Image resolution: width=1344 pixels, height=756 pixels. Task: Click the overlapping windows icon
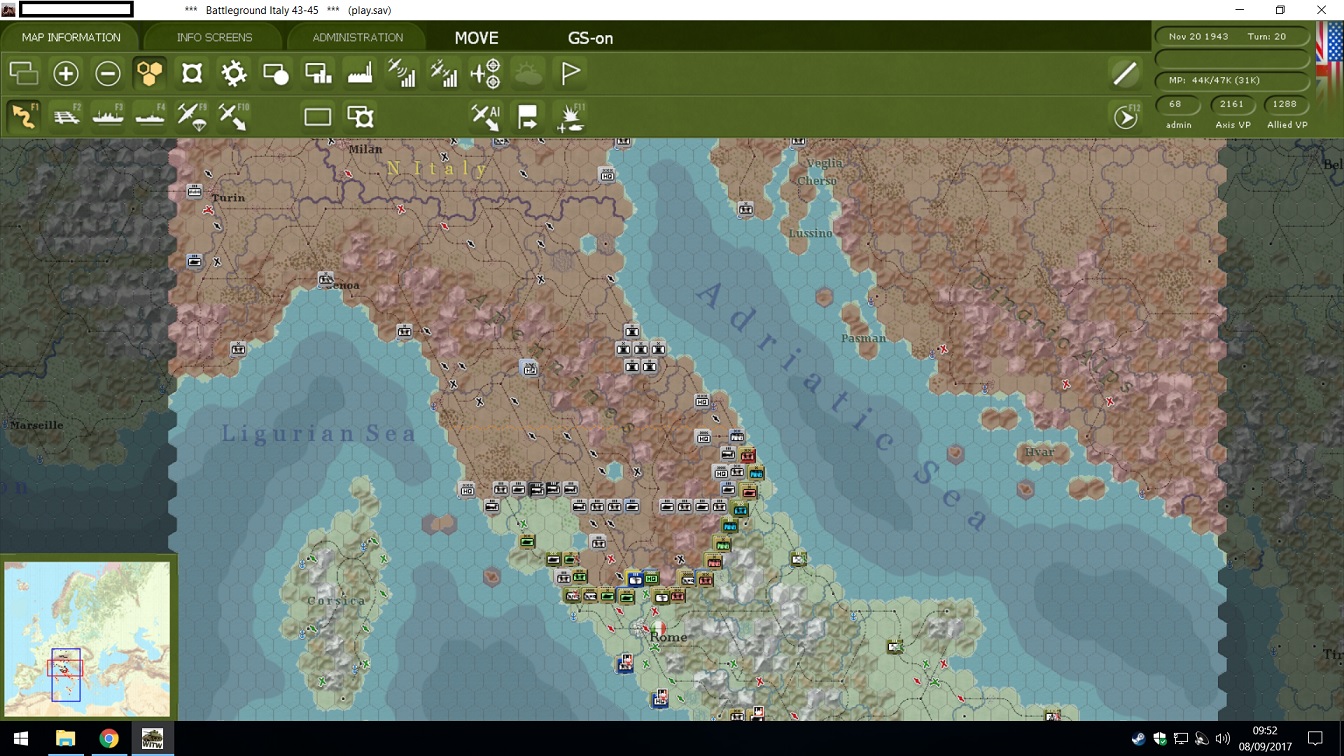[24, 73]
